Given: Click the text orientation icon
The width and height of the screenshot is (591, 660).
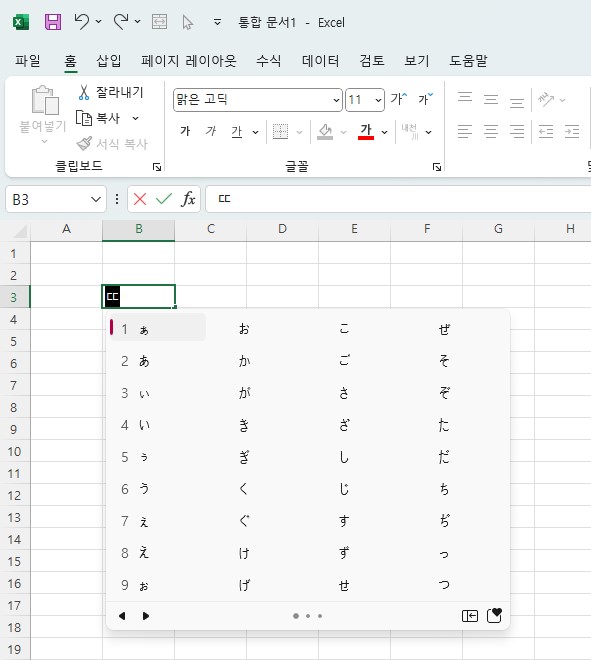Looking at the screenshot, I should (x=546, y=100).
